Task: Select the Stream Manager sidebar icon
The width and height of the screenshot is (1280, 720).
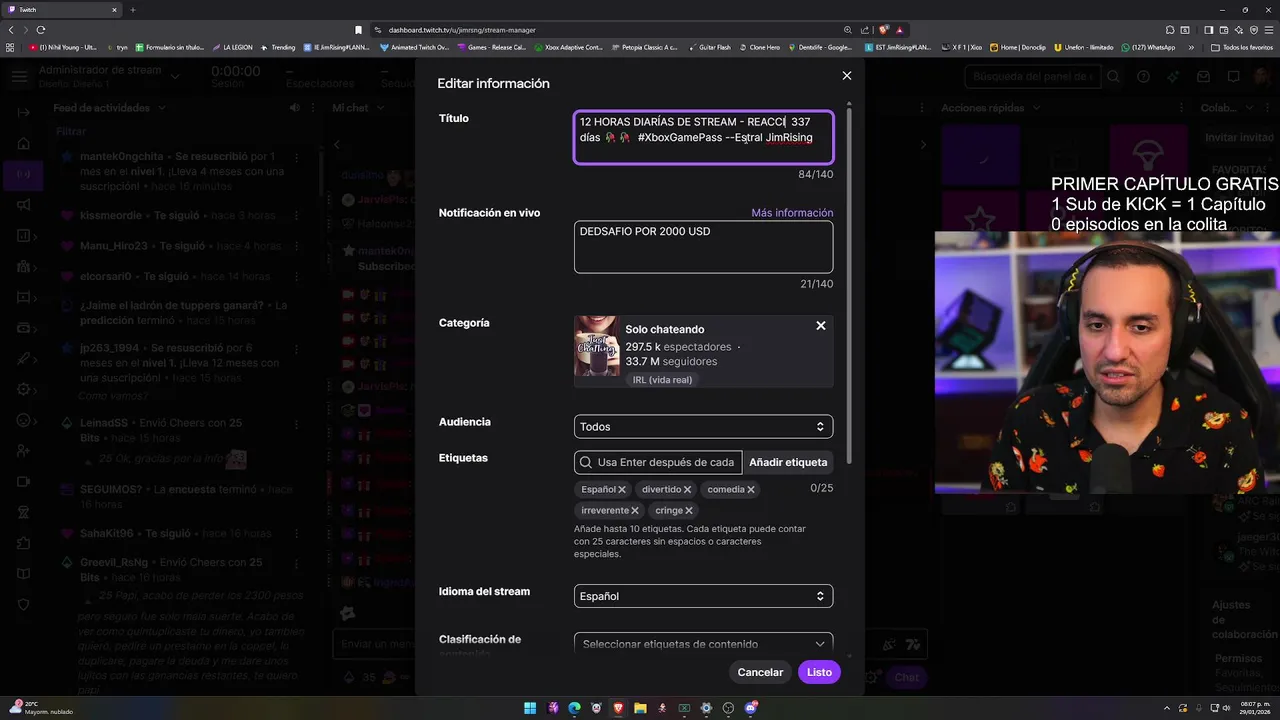Action: pyautogui.click(x=22, y=174)
